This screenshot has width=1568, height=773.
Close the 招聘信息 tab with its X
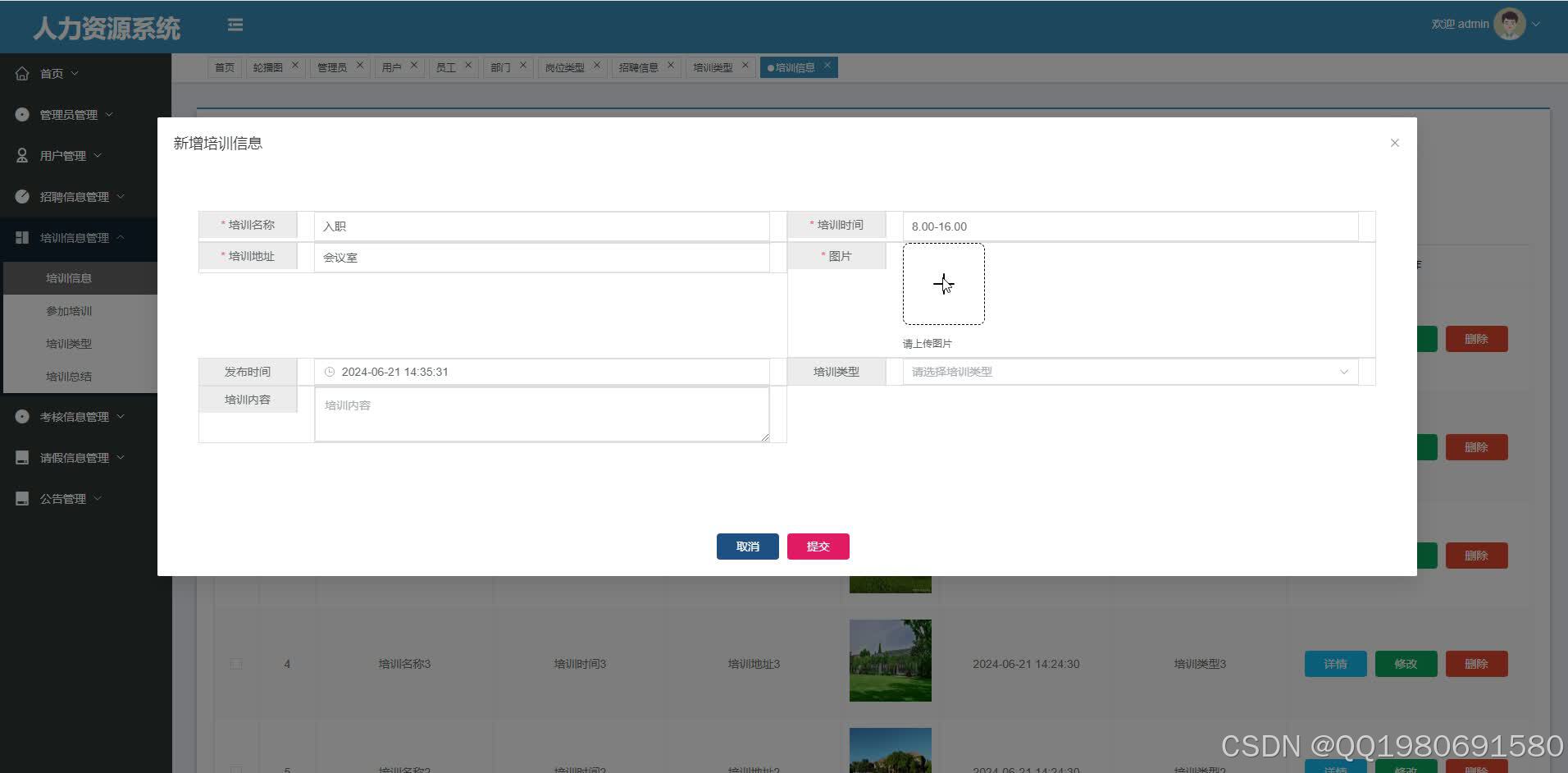[x=671, y=65]
